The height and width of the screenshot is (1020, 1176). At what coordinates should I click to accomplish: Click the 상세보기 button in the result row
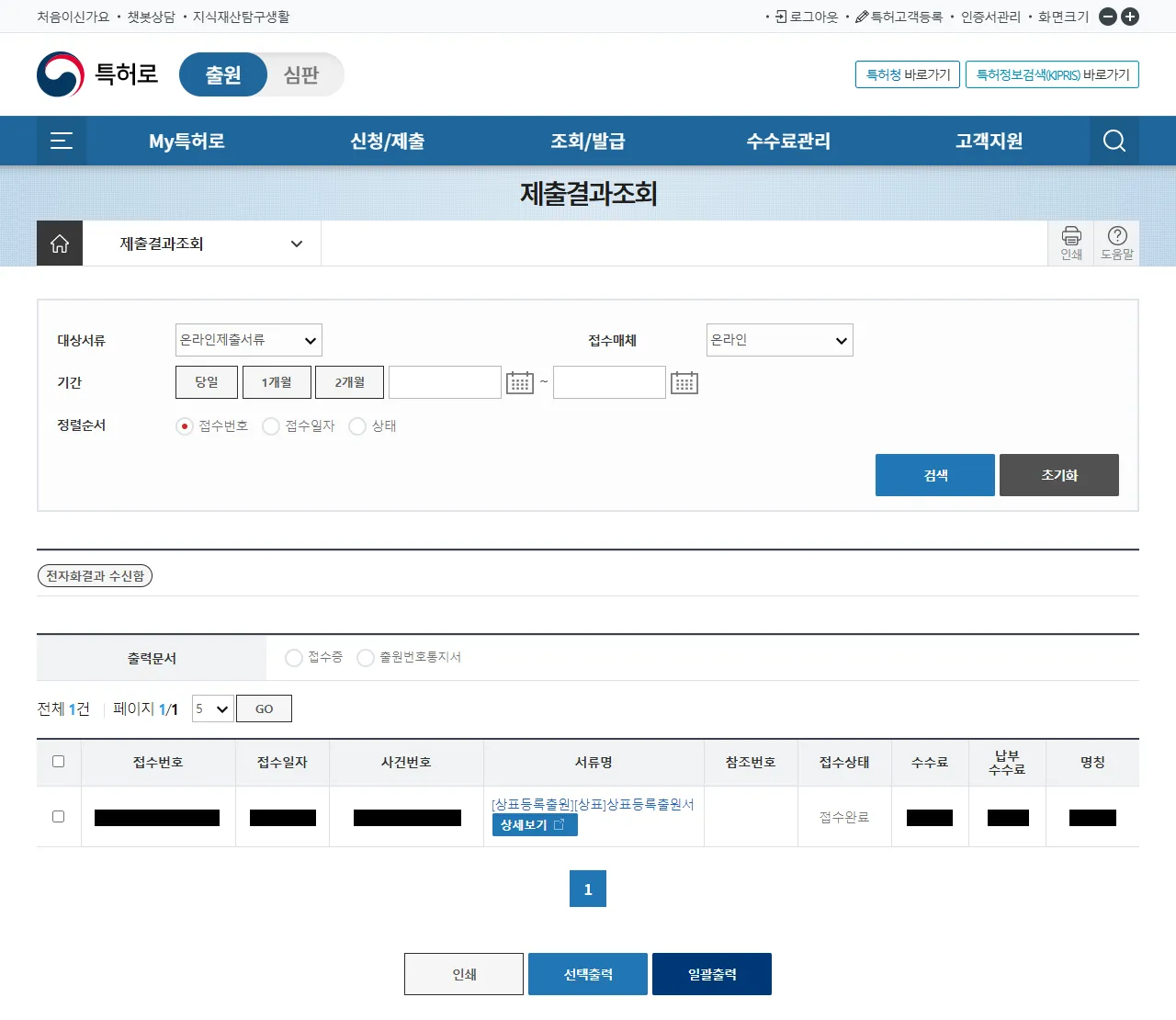[535, 825]
